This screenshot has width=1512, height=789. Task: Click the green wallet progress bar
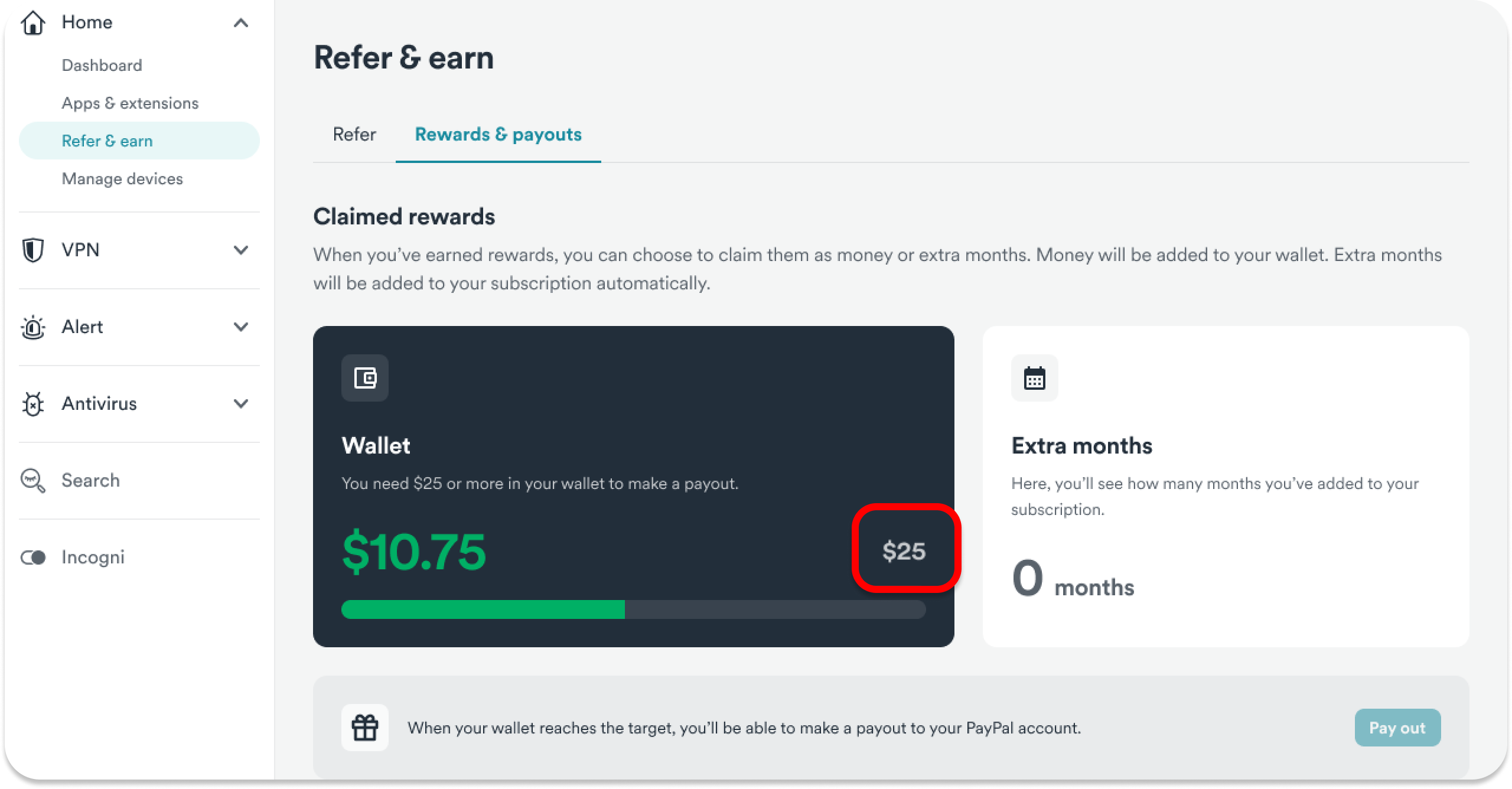tap(483, 609)
